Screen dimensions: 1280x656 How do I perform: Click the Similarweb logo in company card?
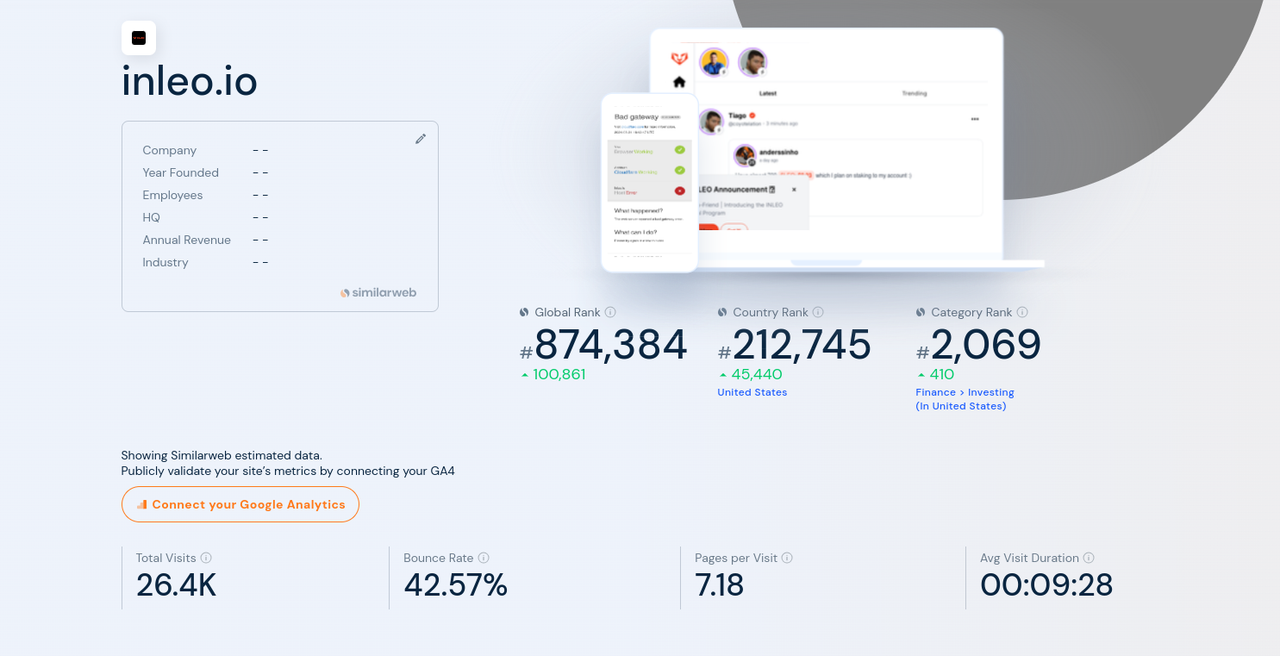tap(378, 293)
